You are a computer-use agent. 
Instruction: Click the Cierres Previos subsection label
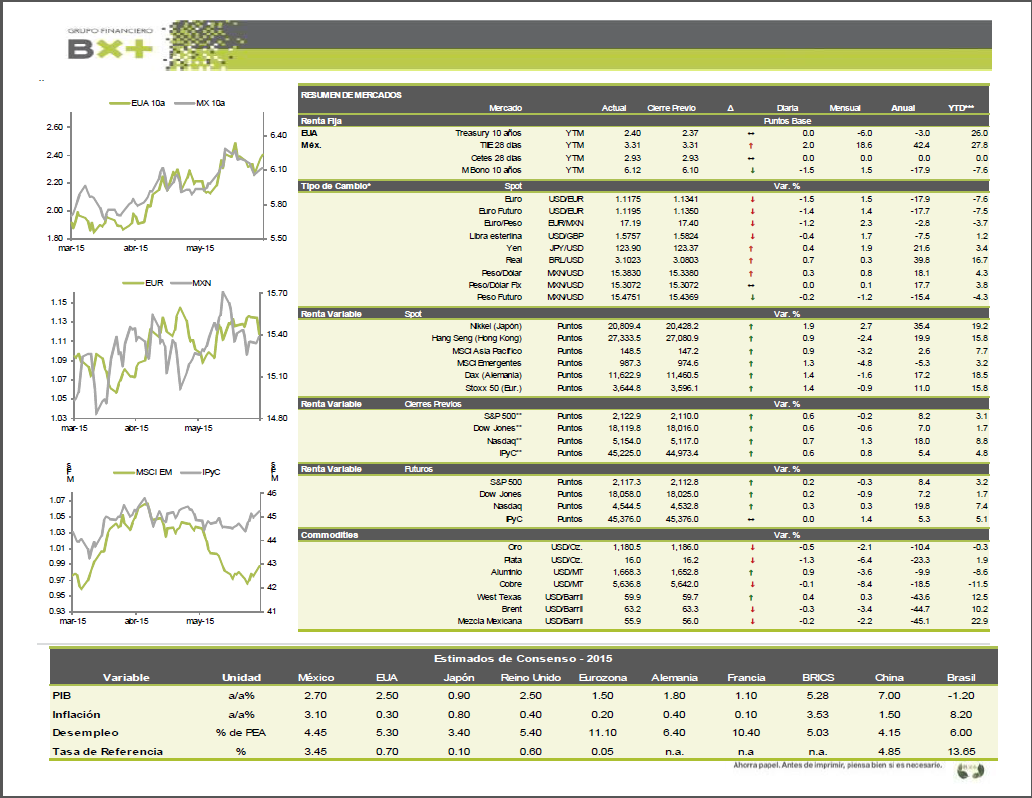point(432,404)
